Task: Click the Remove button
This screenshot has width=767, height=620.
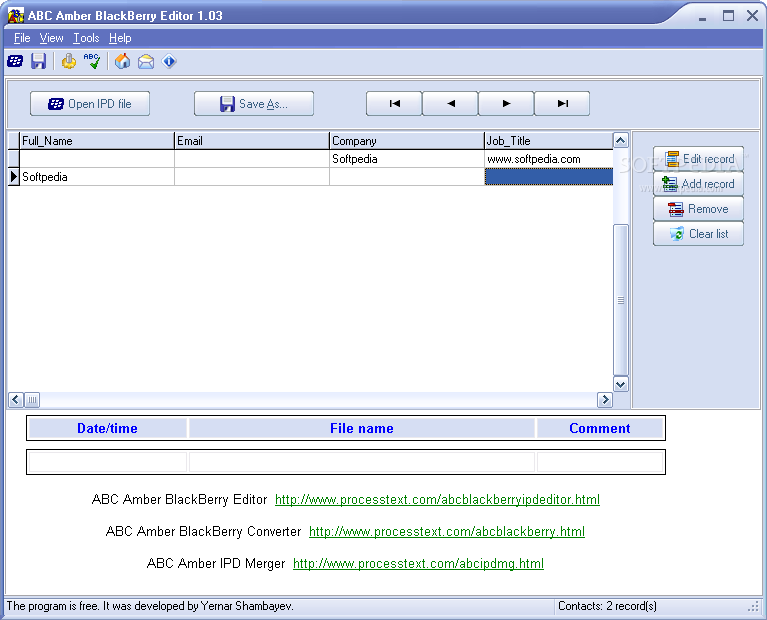Action: [x=699, y=209]
